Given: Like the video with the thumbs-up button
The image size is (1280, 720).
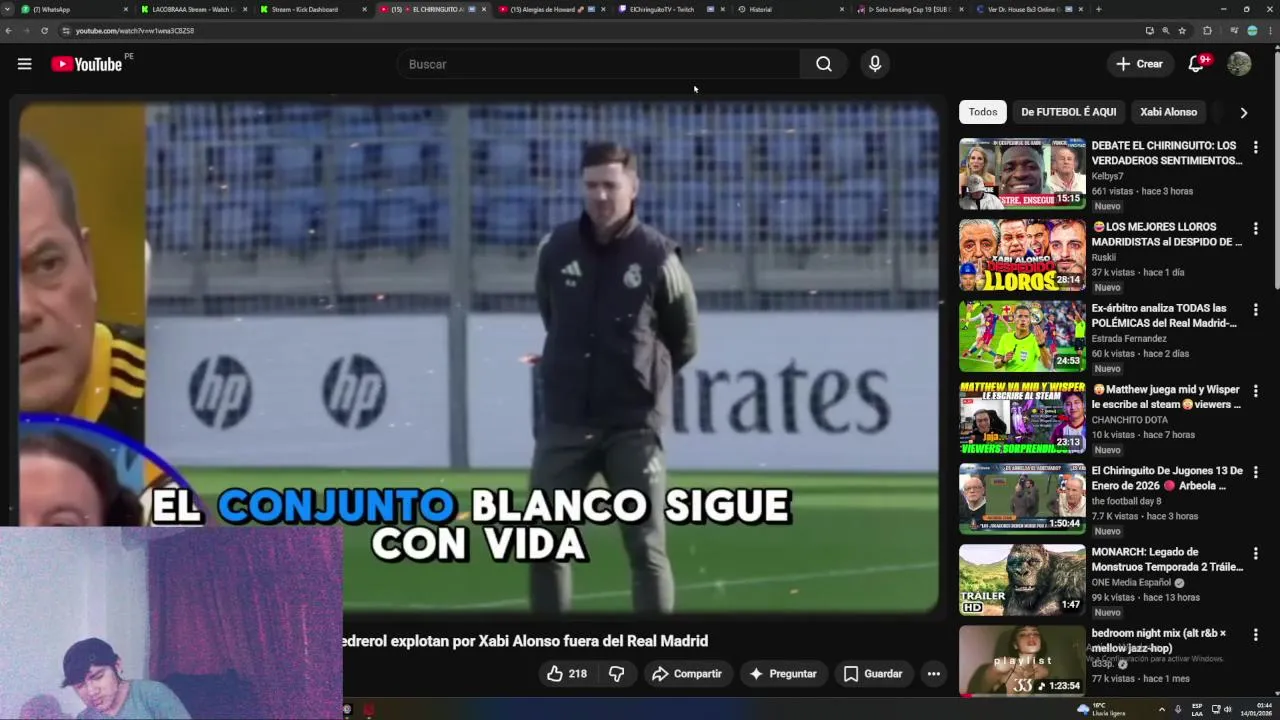Looking at the screenshot, I should coord(566,674).
